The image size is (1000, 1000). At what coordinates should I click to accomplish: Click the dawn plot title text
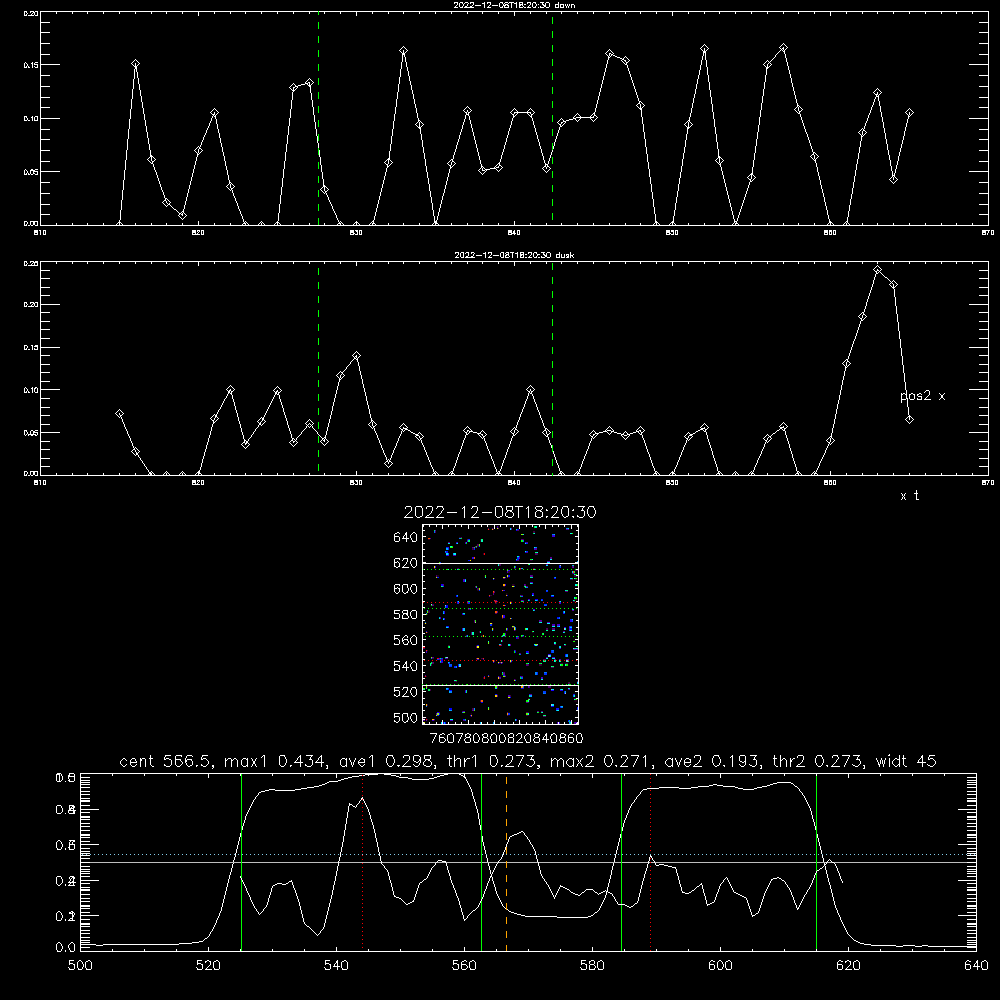tap(515, 5)
